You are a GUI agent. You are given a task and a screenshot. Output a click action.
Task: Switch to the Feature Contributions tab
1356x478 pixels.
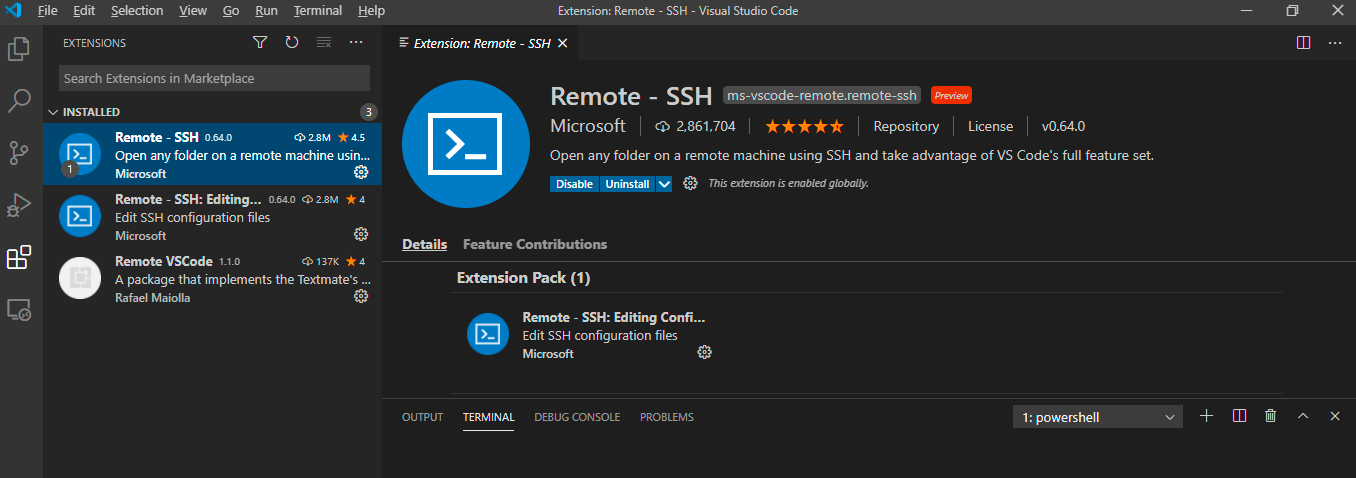(535, 244)
